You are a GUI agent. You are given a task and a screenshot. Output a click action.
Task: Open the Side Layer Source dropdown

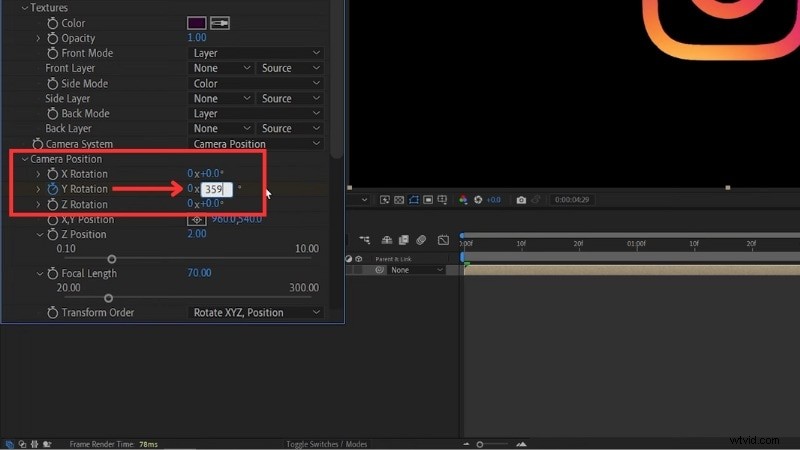(x=290, y=98)
